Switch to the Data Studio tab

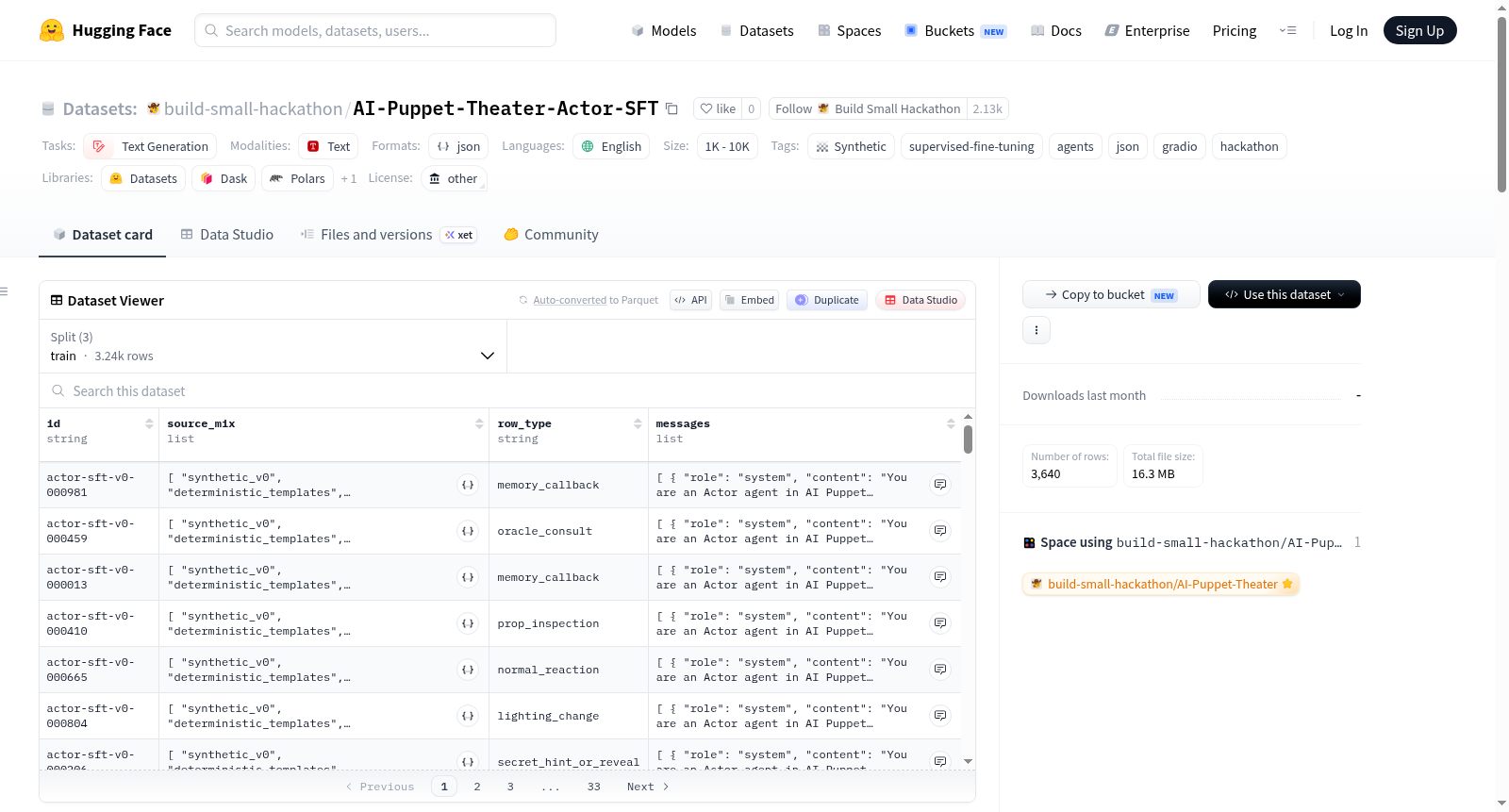click(x=226, y=235)
